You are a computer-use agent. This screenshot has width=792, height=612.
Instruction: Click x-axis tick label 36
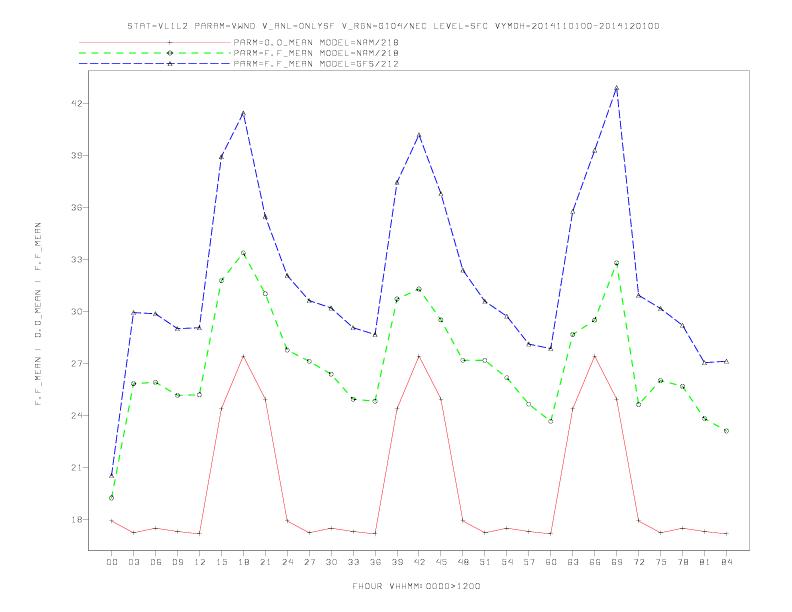tap(375, 562)
